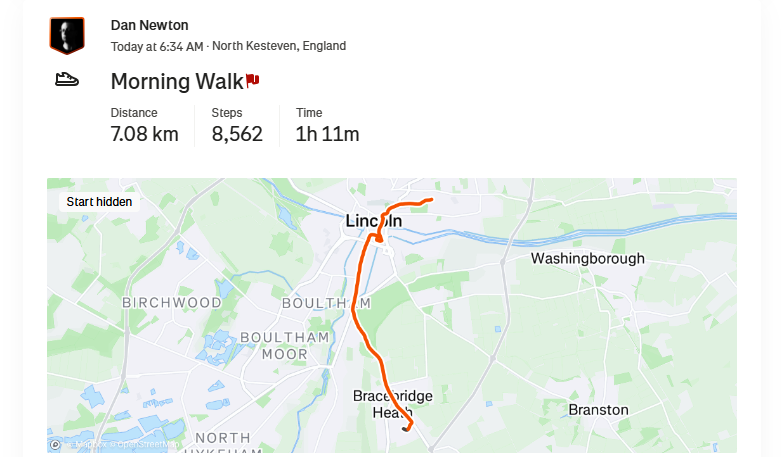
Task: Click the 7.08 km distance stat
Action: point(144,134)
